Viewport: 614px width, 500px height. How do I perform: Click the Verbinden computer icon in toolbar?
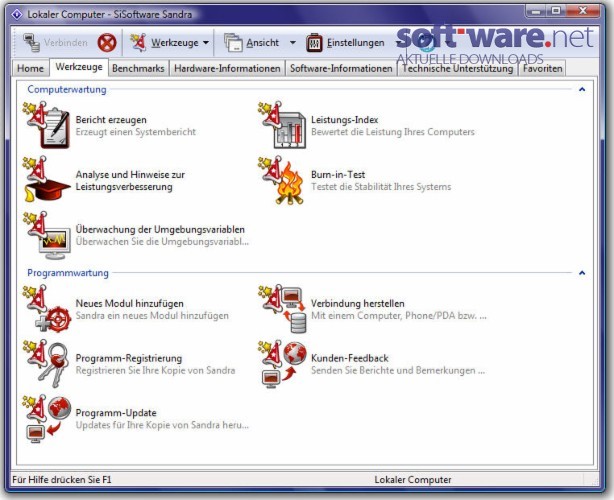tap(31, 43)
